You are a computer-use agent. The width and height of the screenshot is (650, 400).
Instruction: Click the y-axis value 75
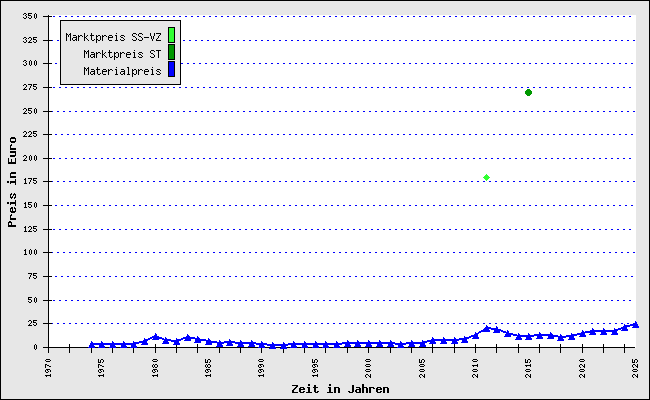click(32, 276)
